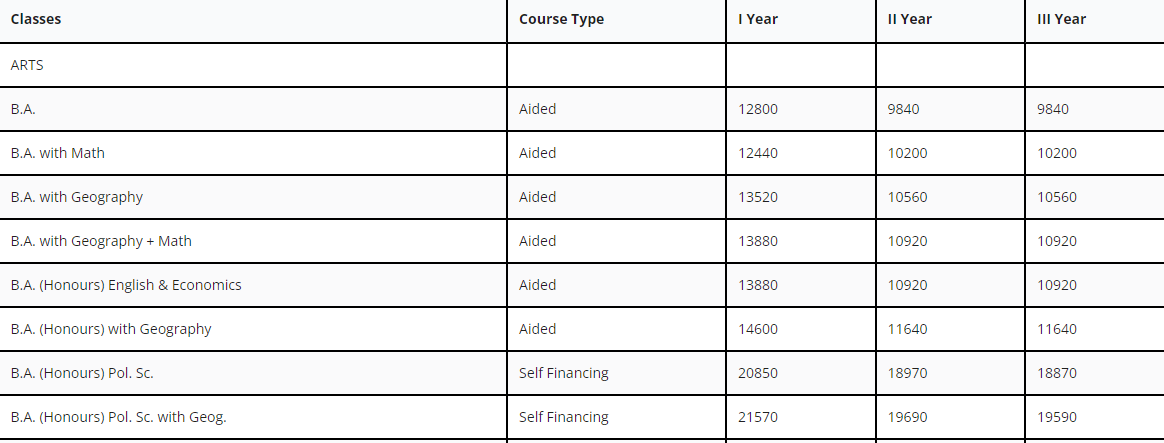1164x443 pixels.
Task: Select B.A. (Honours) Pol. Sc. with Geog.
Action: point(119,417)
